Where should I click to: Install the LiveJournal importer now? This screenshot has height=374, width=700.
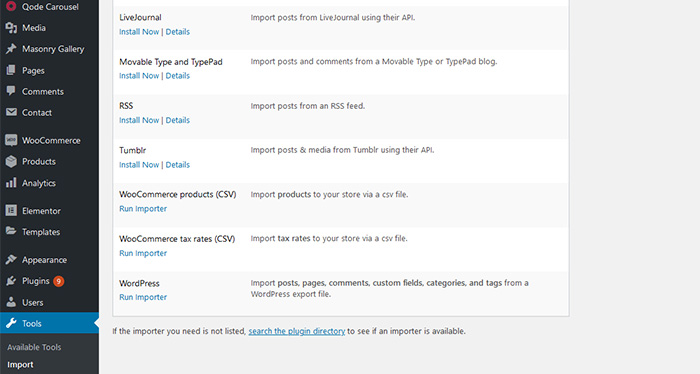point(139,32)
